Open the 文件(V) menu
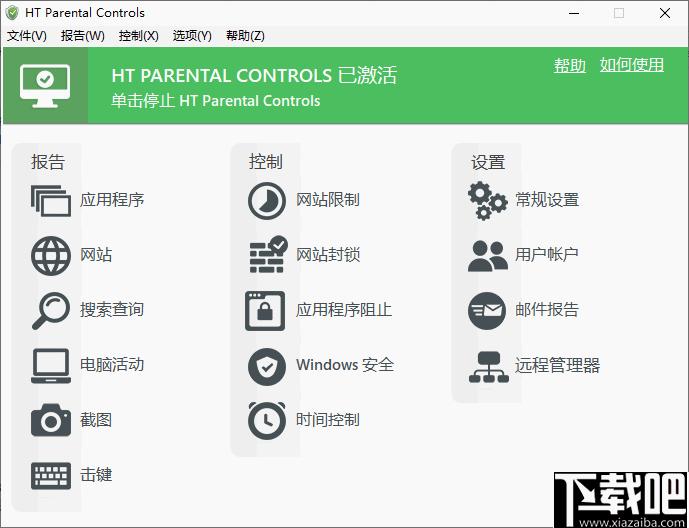Image resolution: width=689 pixels, height=528 pixels. [27, 36]
